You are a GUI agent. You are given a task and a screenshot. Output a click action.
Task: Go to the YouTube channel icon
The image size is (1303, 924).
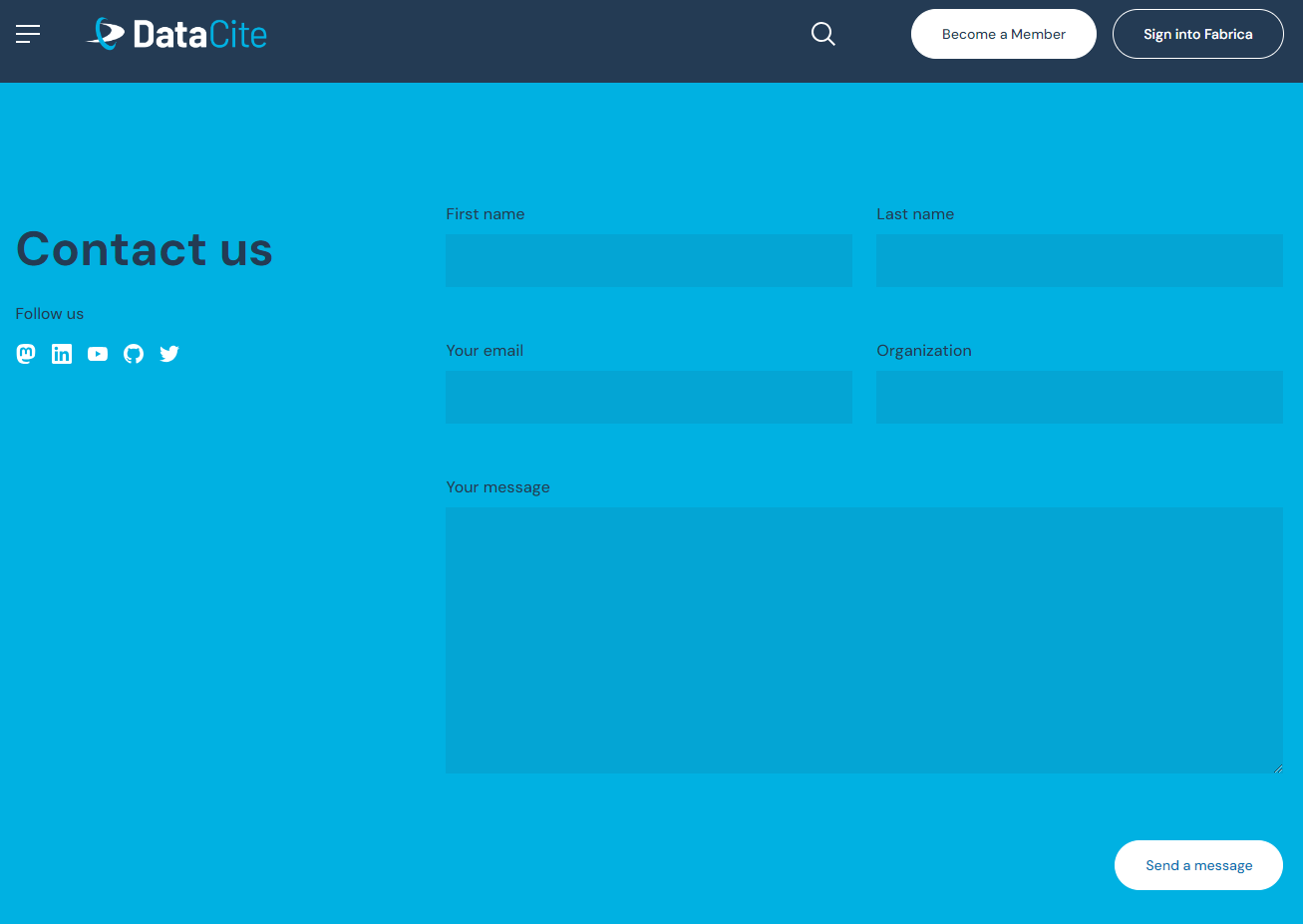98,354
